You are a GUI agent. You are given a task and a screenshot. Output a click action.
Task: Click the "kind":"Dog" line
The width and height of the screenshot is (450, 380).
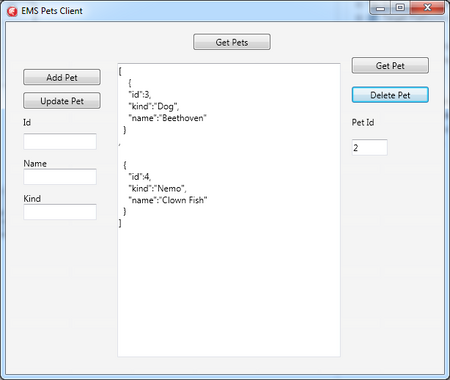click(154, 106)
